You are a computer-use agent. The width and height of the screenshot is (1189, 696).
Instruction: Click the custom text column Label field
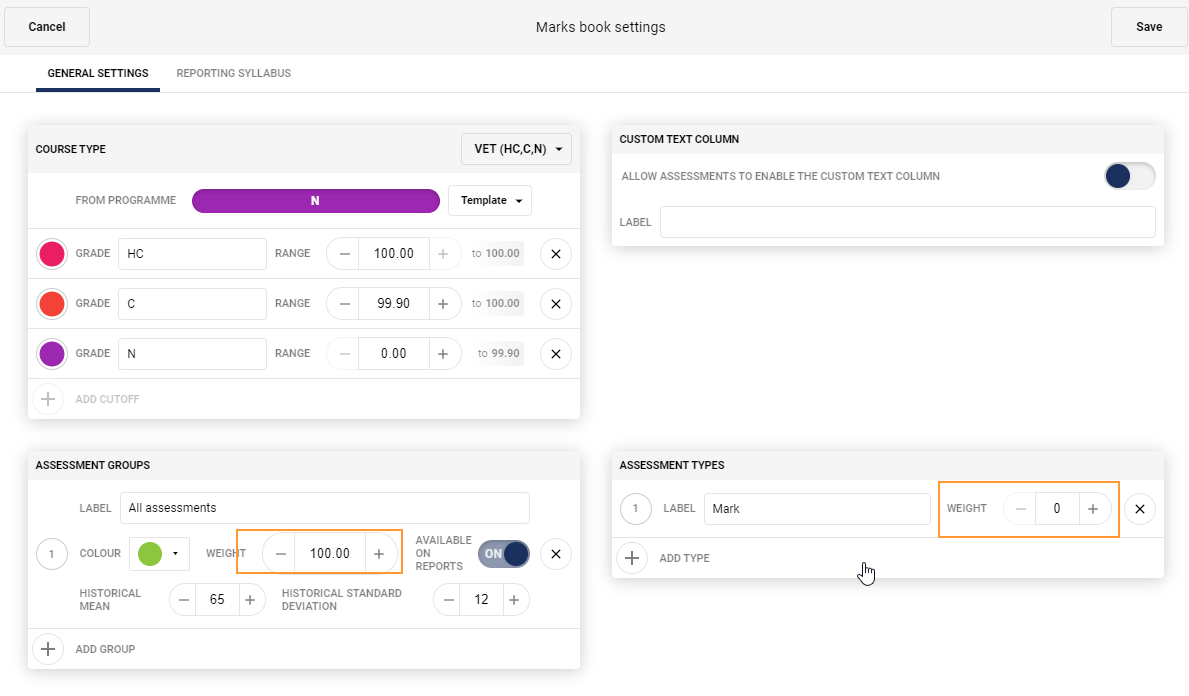click(907, 222)
